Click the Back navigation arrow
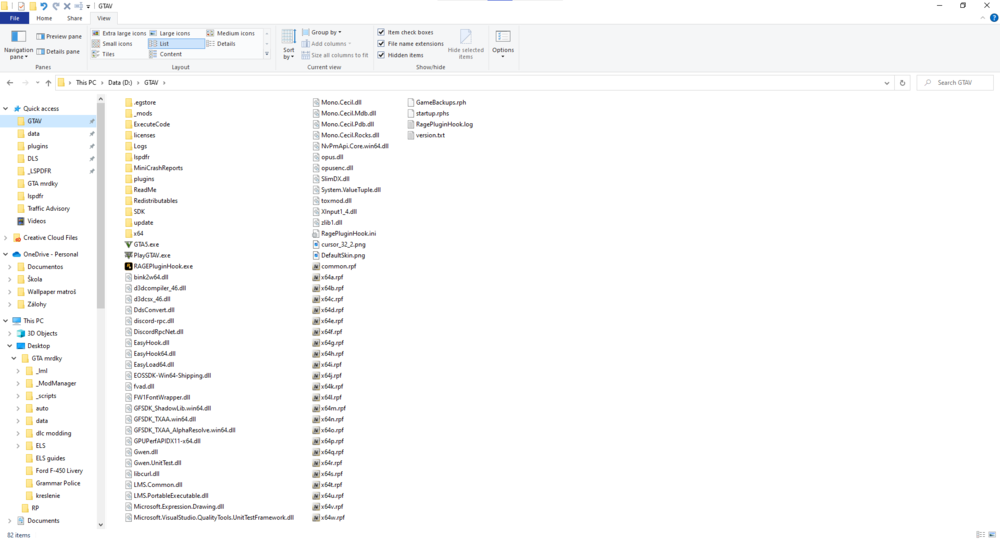 coord(10,83)
